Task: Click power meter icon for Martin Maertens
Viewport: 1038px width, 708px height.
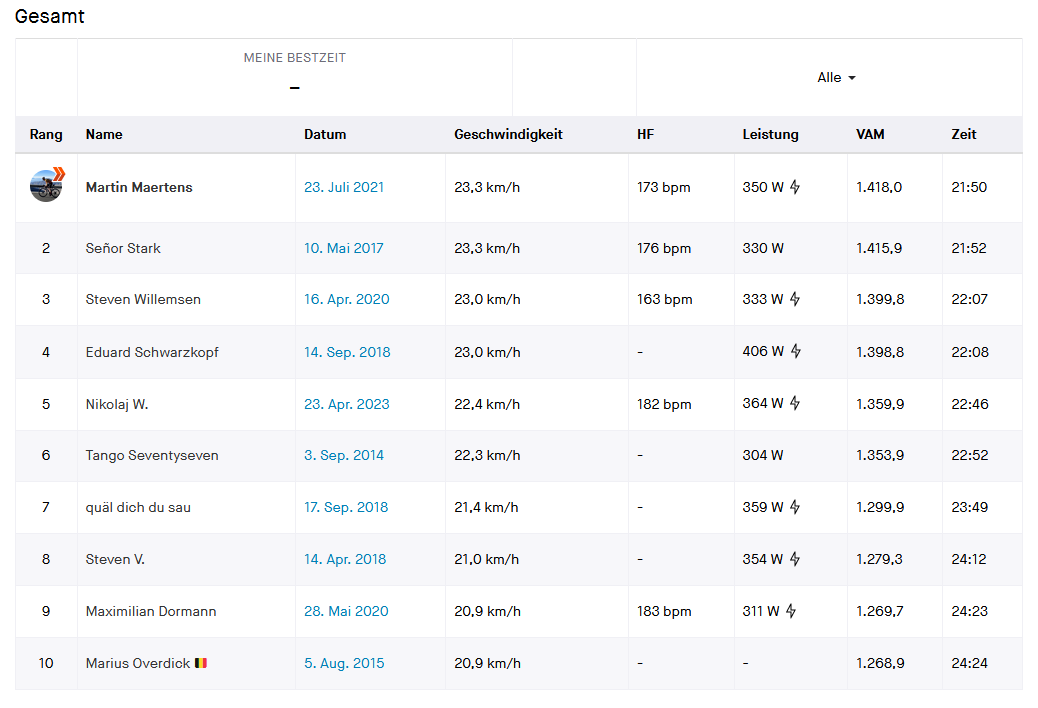Action: [795, 187]
